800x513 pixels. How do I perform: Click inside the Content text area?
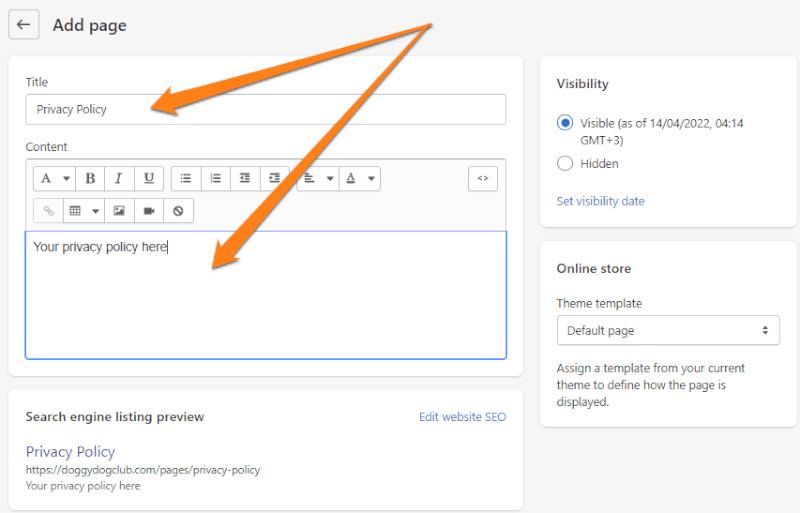coord(266,295)
